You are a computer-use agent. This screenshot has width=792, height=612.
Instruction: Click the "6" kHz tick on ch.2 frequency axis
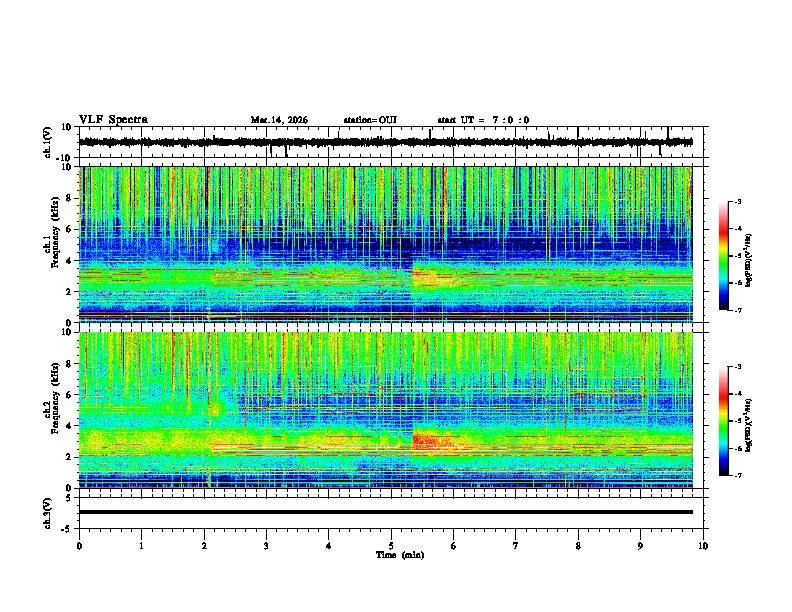(69, 394)
